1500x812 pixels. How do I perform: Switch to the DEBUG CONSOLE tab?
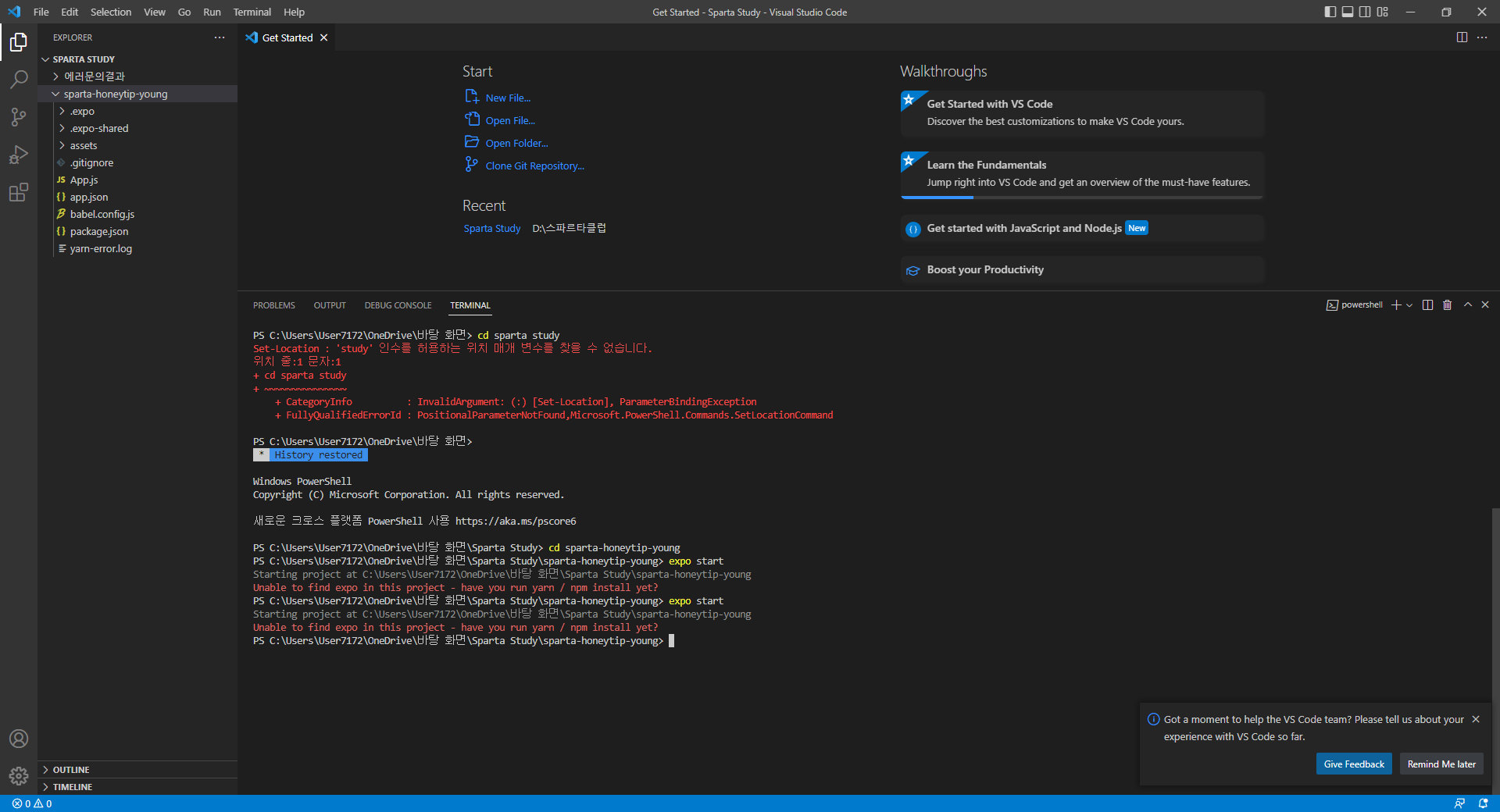pos(398,305)
